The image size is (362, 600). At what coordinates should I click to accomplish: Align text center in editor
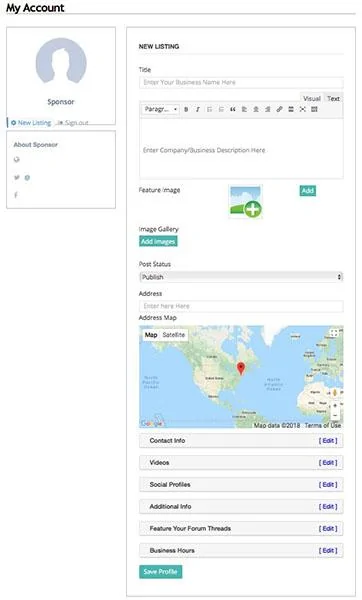click(x=256, y=109)
